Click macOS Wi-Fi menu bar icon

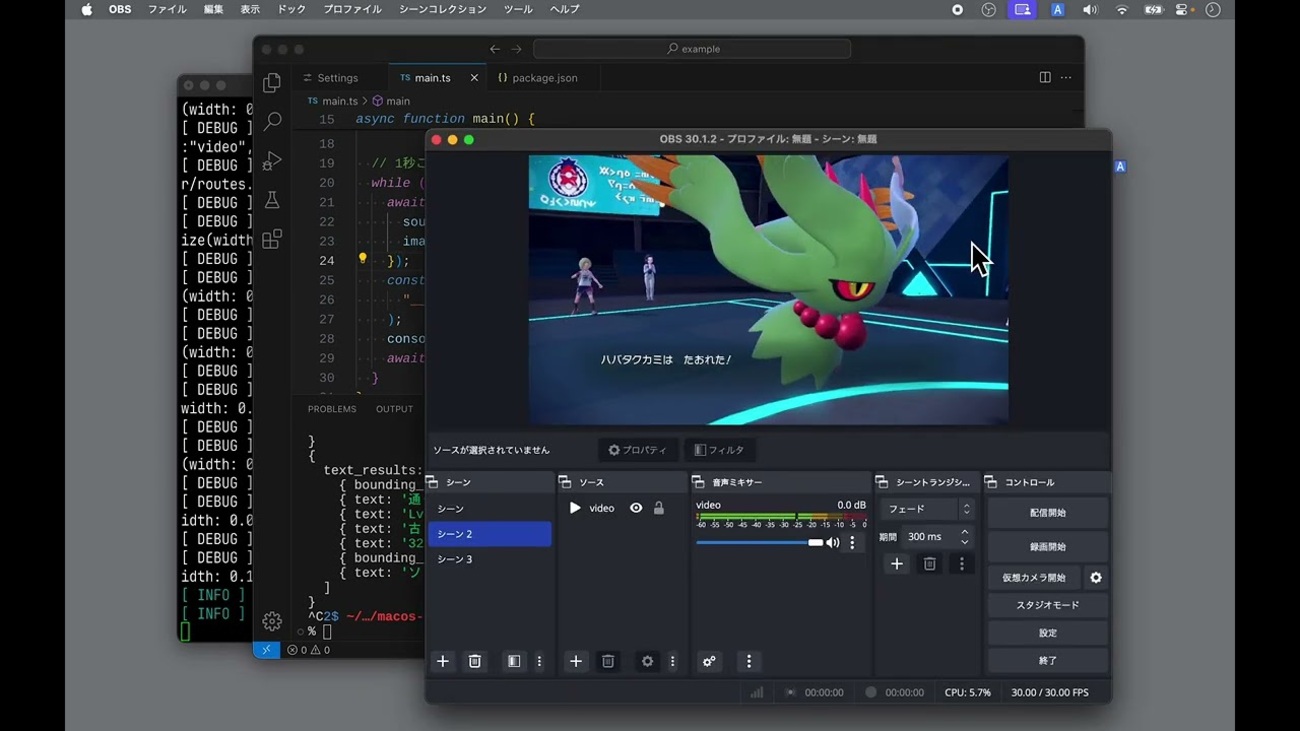coord(1121,10)
